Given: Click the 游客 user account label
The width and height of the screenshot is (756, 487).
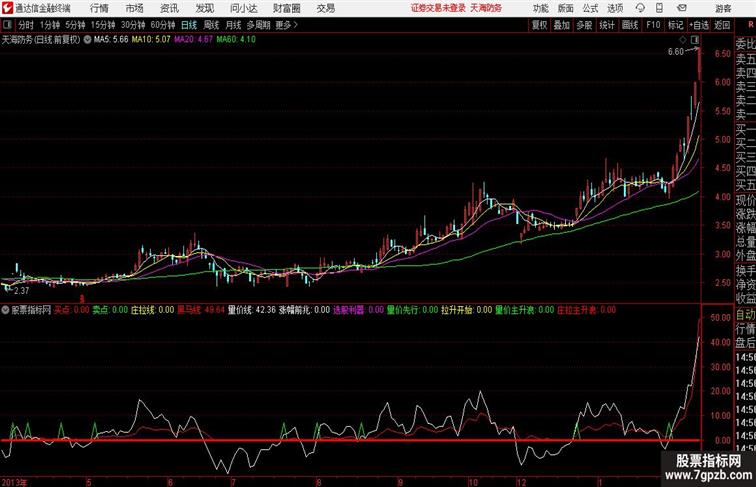Looking at the screenshot, I should pos(723,9).
